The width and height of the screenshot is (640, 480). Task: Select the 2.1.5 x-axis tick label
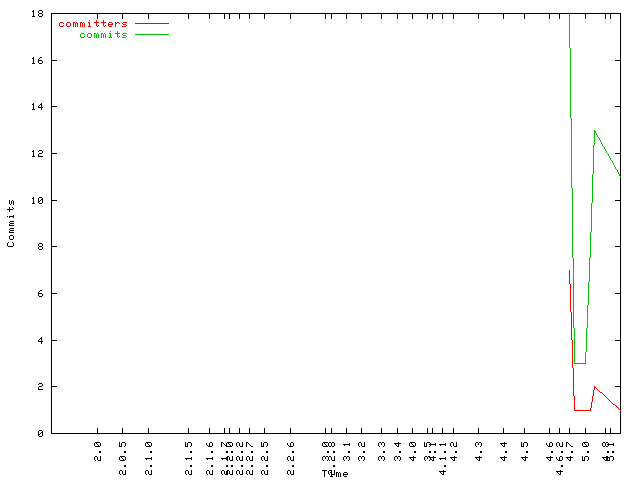coord(188,454)
